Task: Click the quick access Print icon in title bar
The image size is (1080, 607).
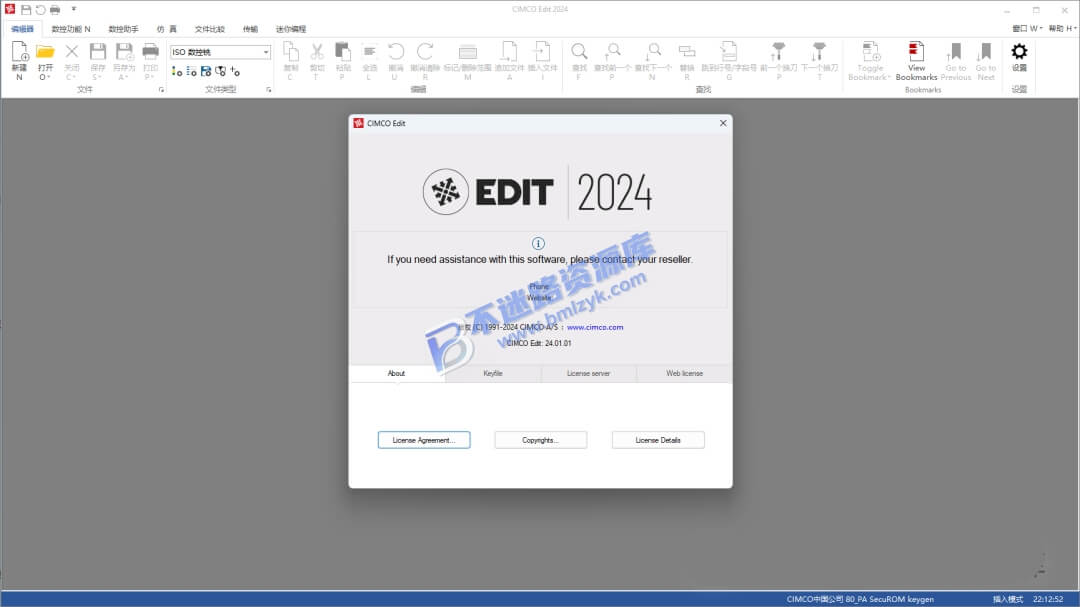Action: coord(55,10)
